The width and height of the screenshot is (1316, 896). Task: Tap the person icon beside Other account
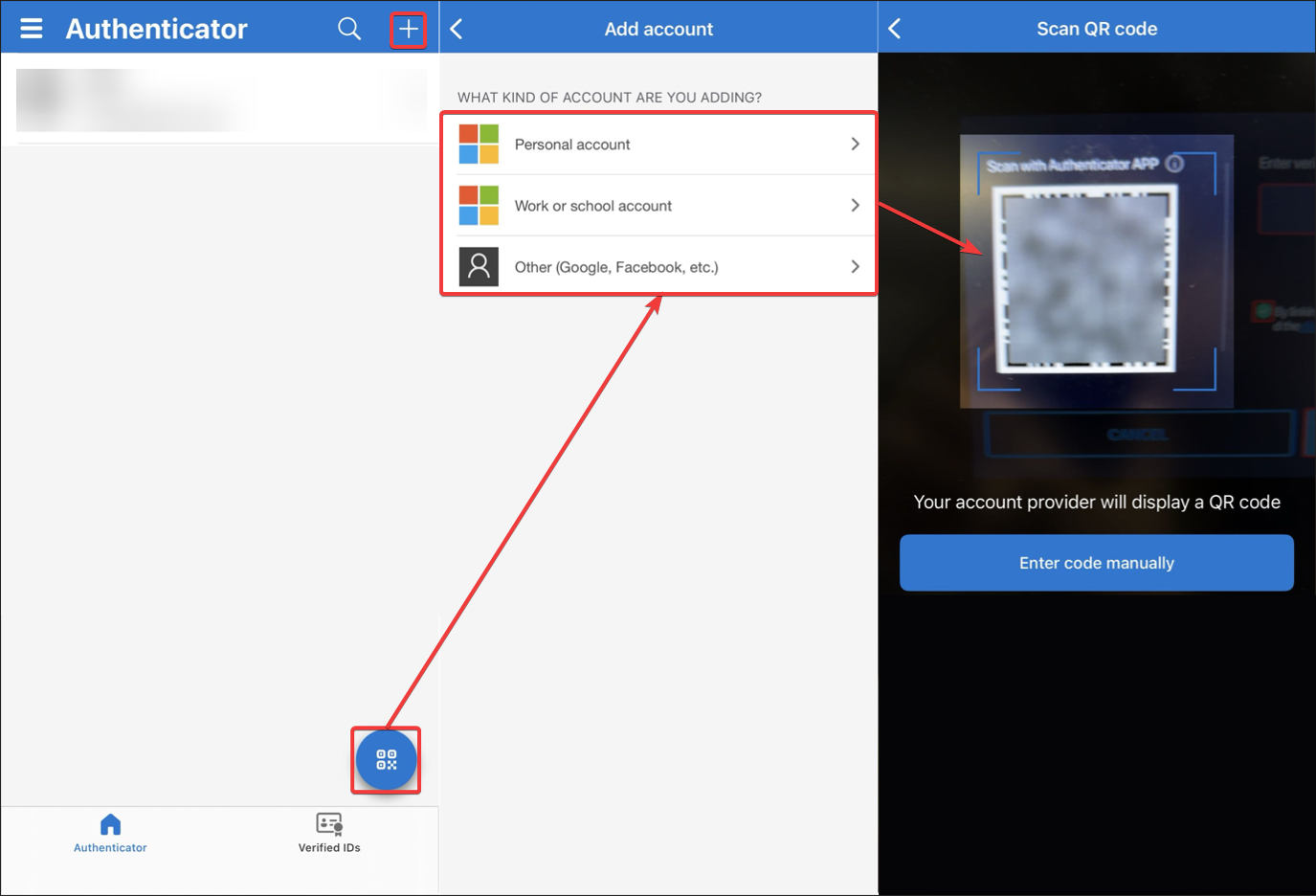(x=479, y=267)
